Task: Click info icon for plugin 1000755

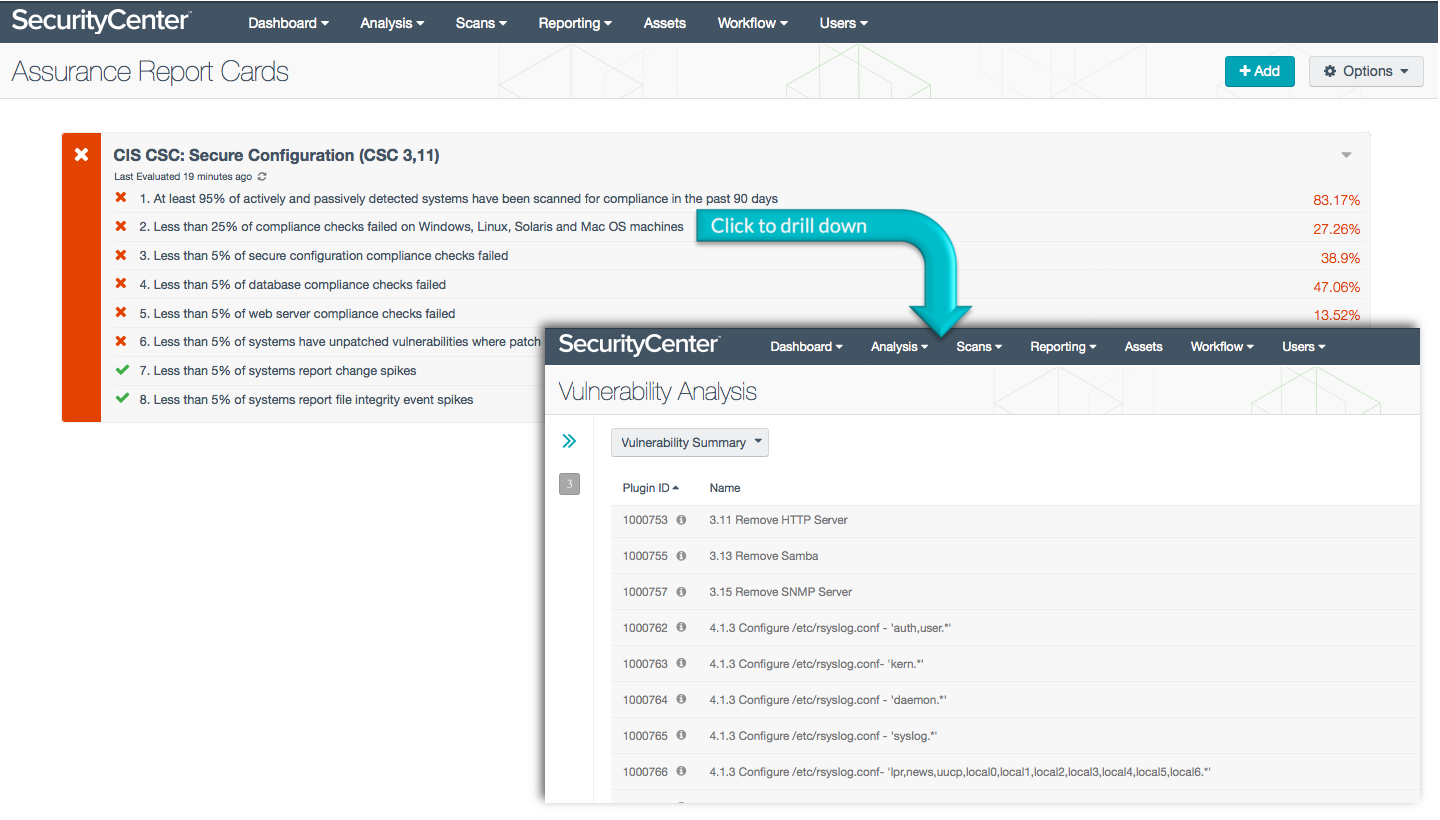Action: pos(681,556)
